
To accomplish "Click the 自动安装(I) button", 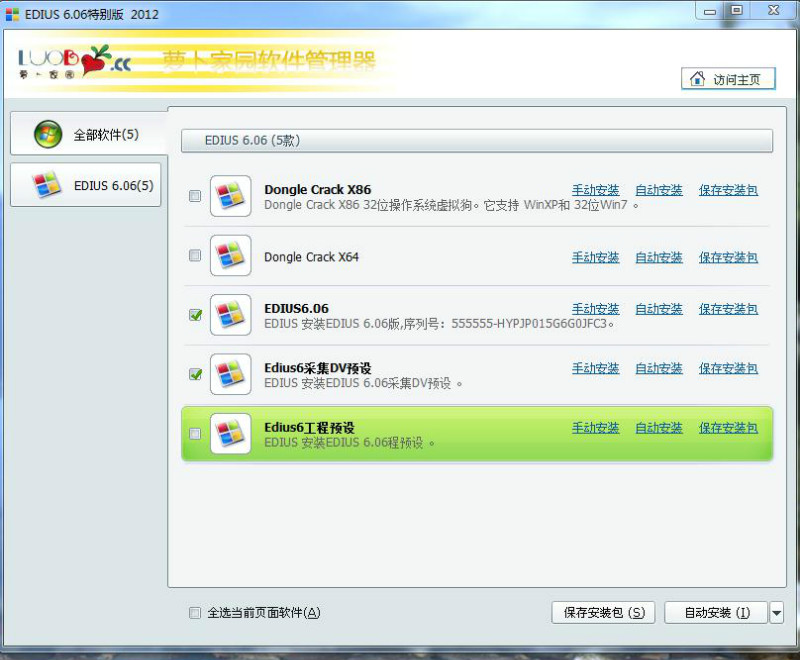I will point(716,613).
